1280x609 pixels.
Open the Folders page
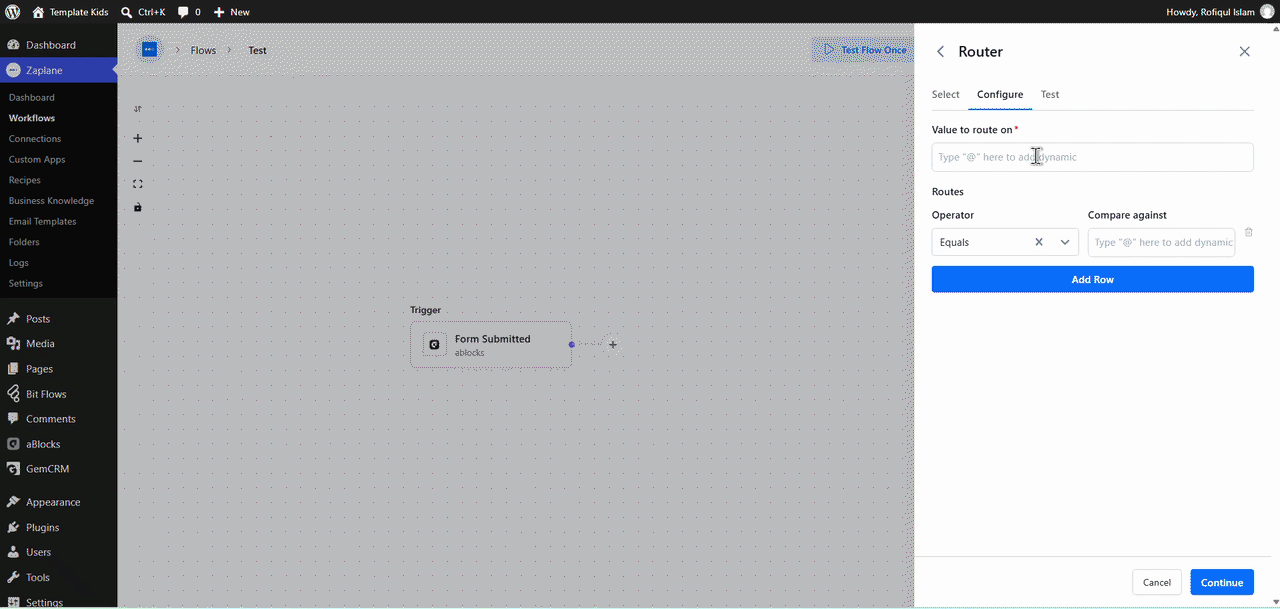tap(24, 242)
